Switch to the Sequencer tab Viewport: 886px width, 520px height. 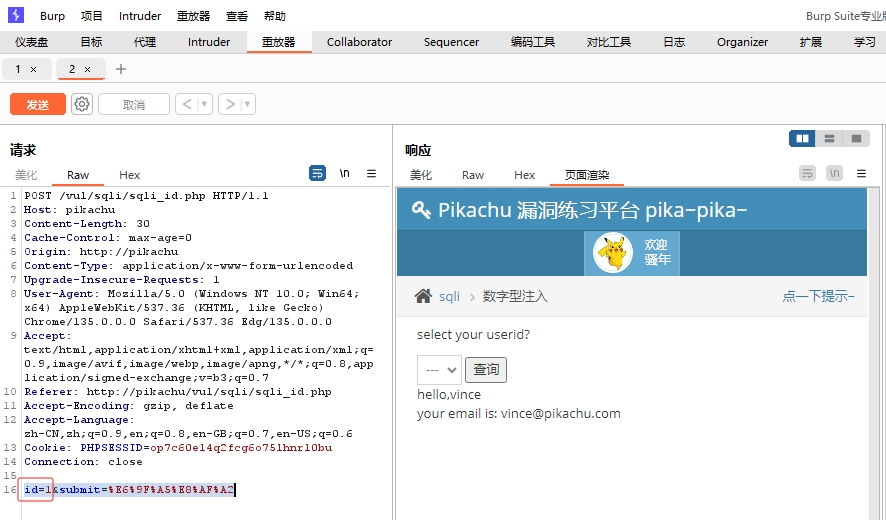[x=451, y=42]
